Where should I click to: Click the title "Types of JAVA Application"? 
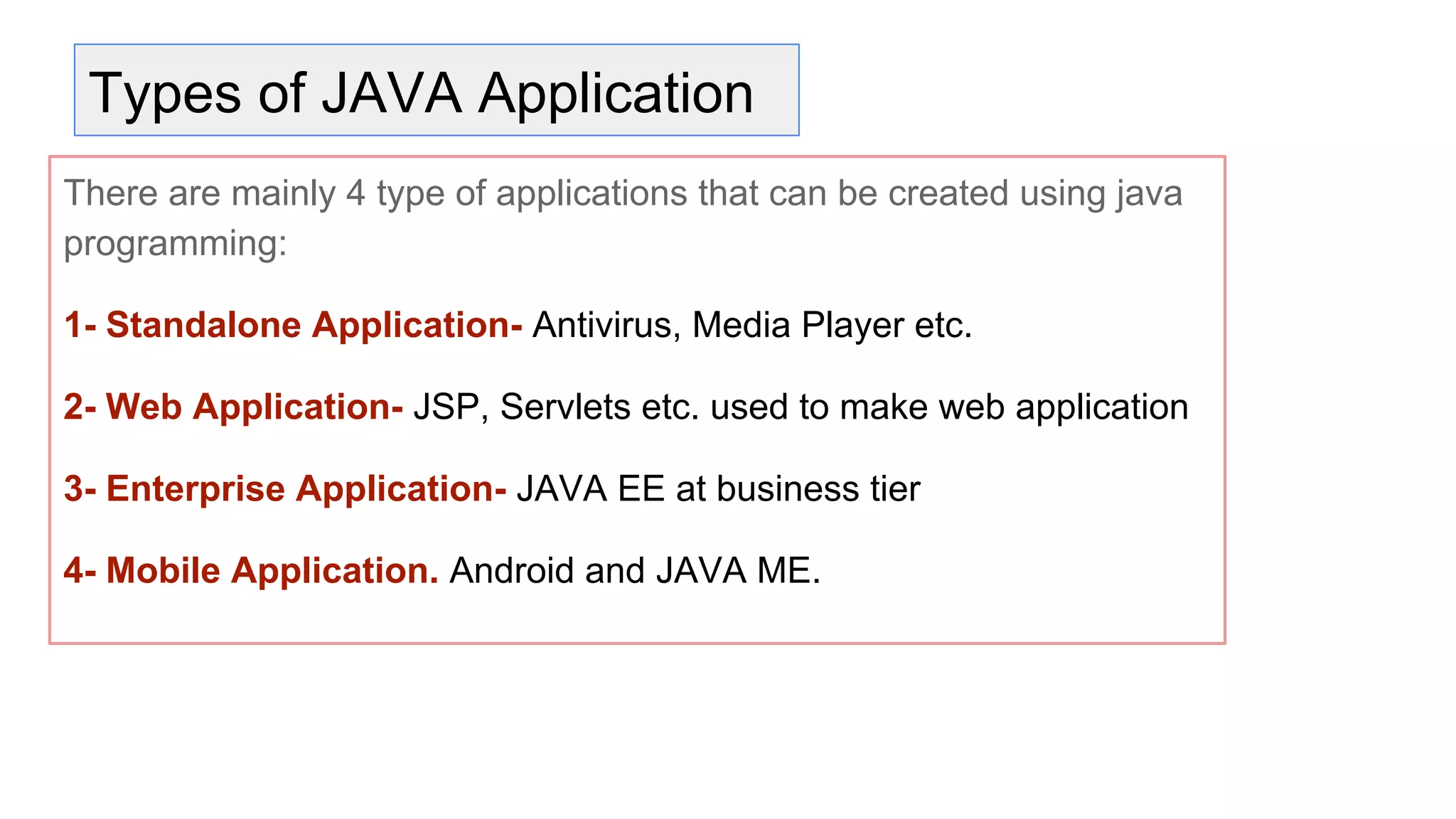click(x=421, y=93)
